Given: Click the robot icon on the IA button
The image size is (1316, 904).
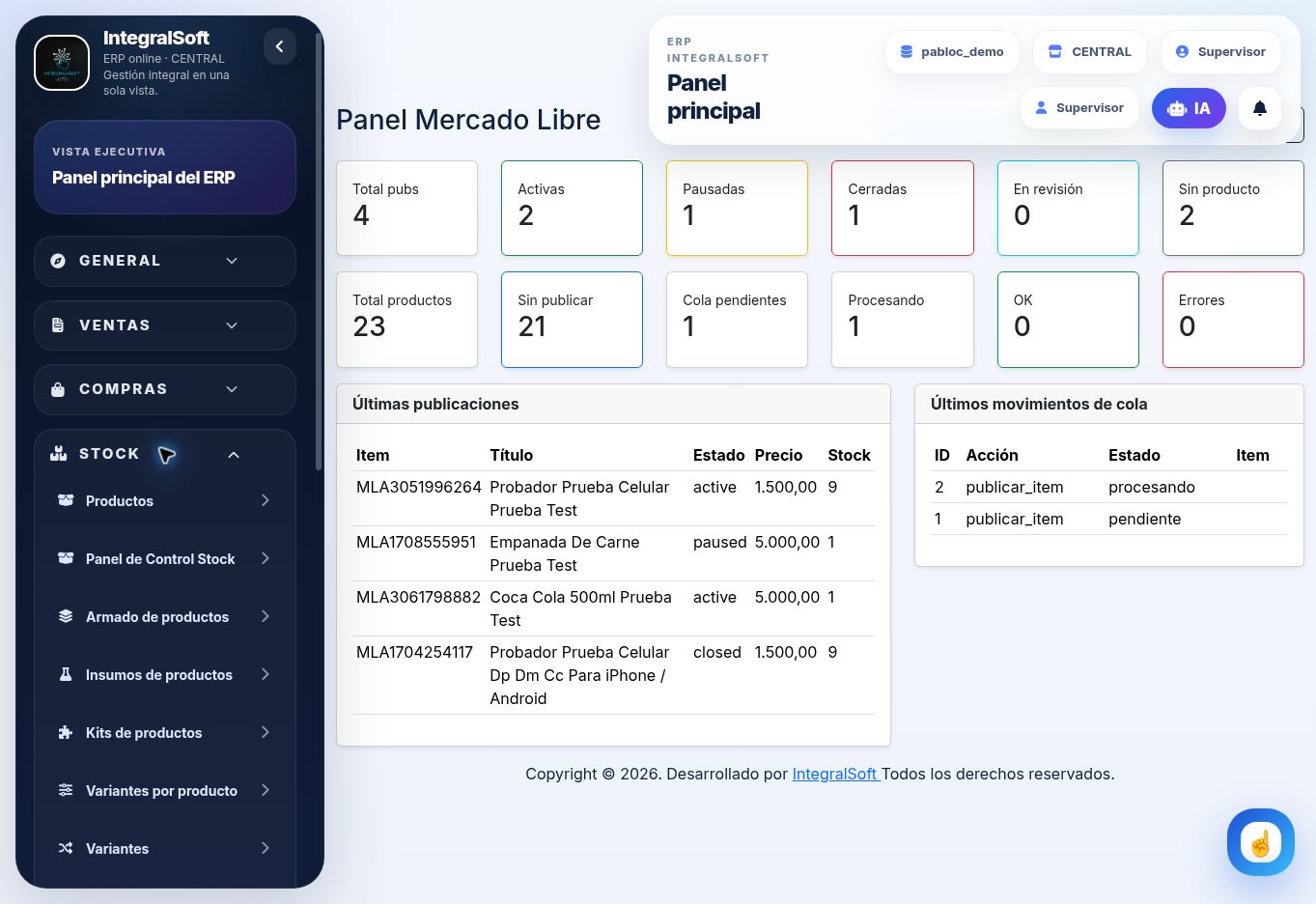Looking at the screenshot, I should 1177,108.
